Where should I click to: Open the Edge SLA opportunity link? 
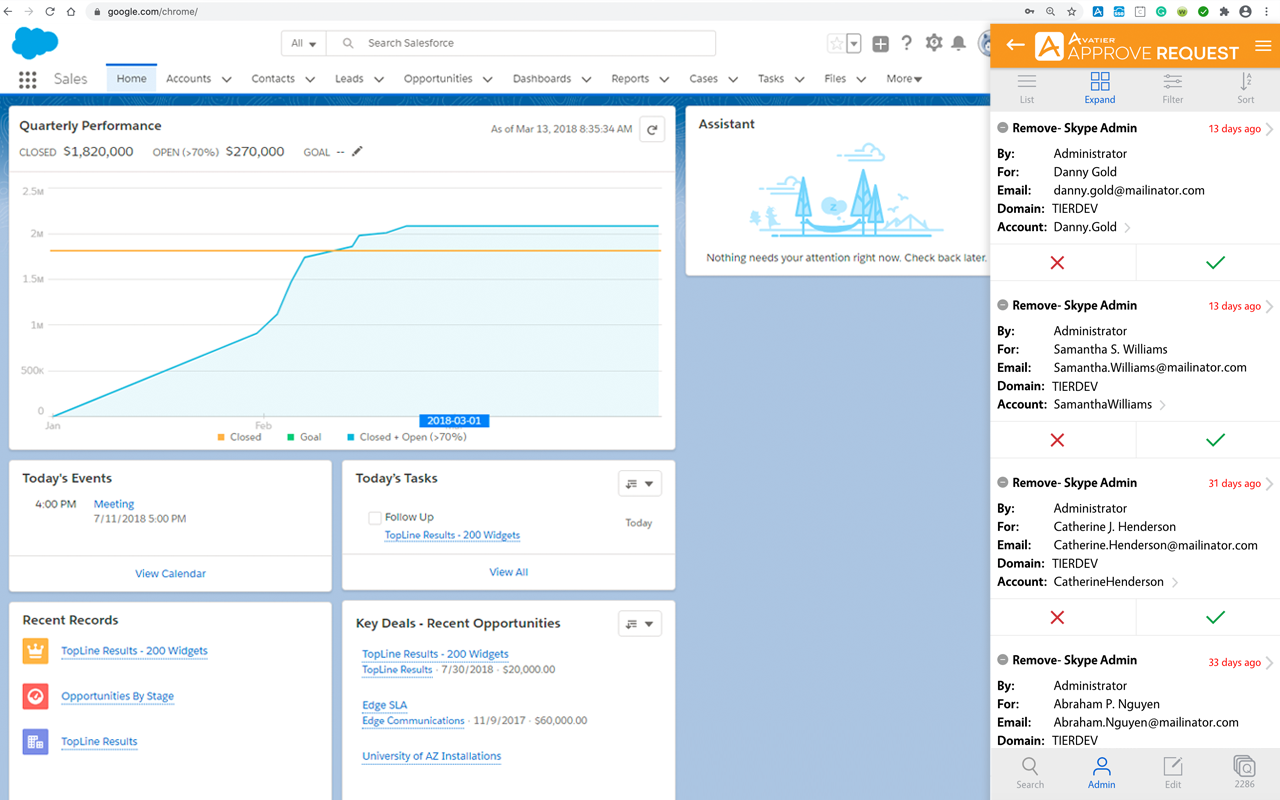tap(385, 705)
